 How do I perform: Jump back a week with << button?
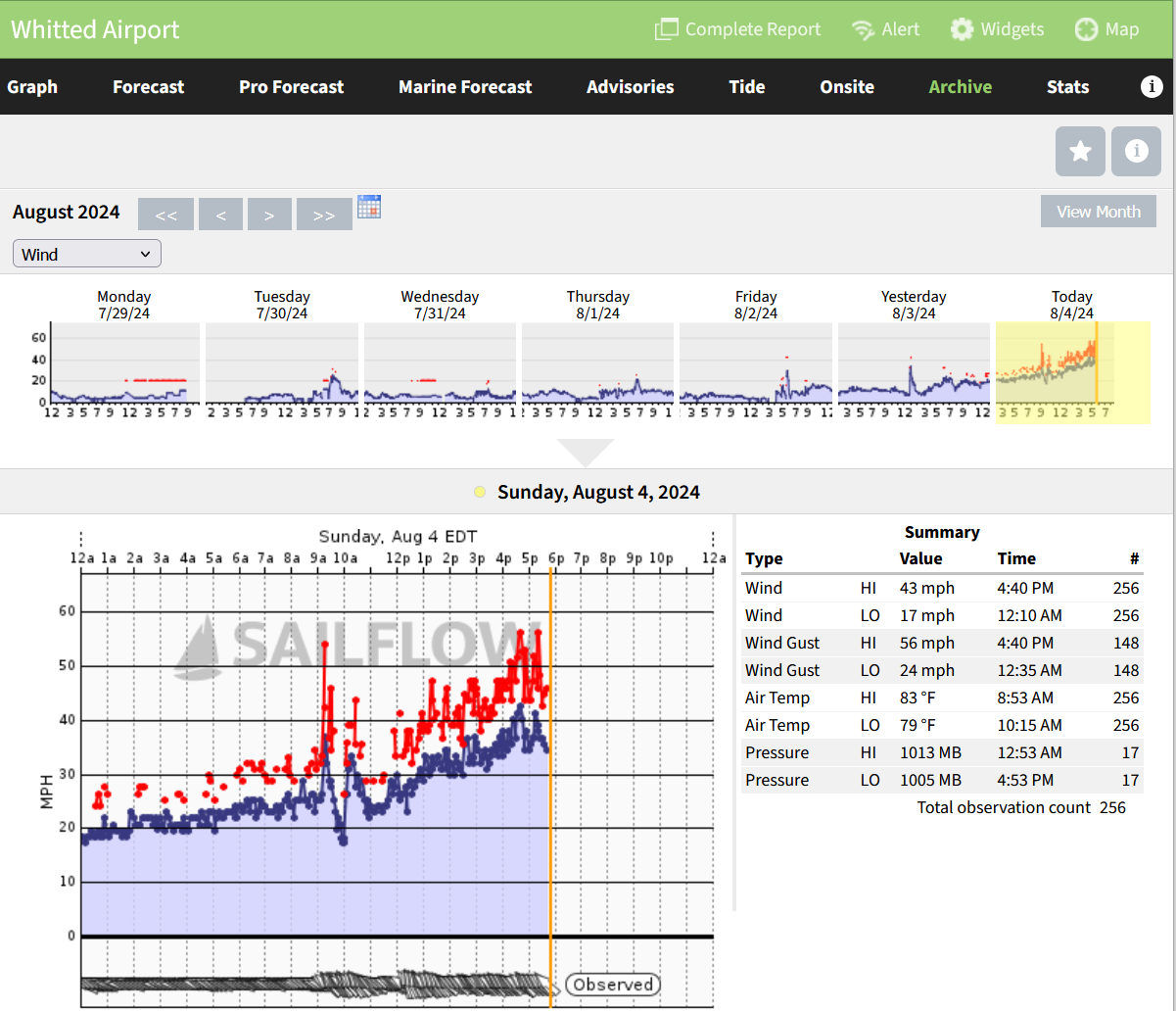pos(165,215)
